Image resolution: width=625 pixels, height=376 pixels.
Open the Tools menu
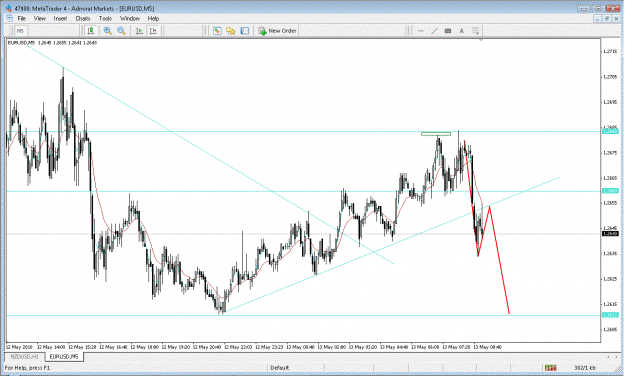point(105,18)
